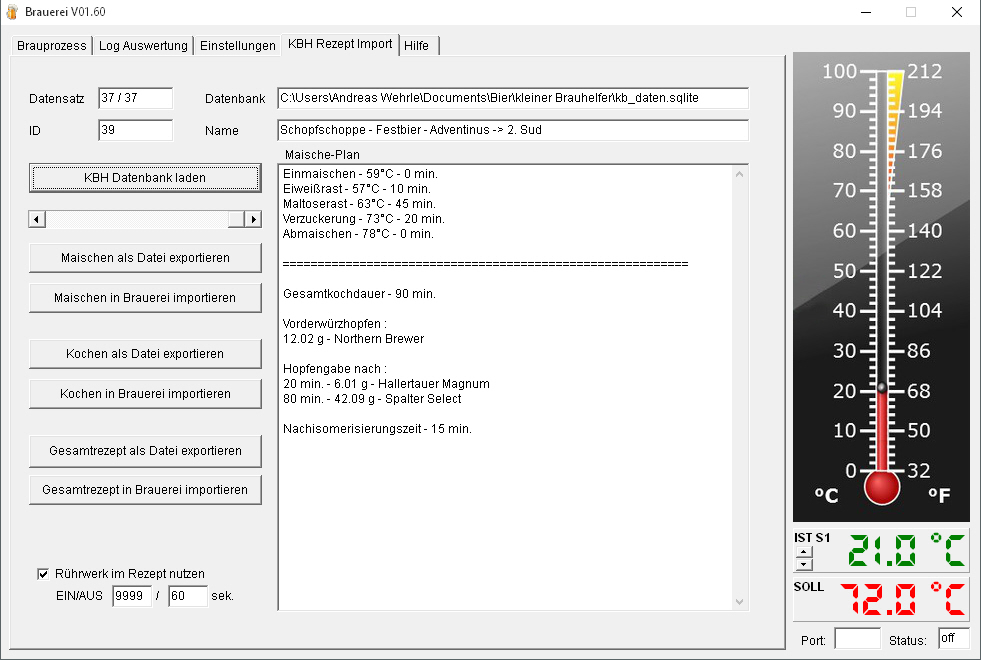Switch to the Log Auswertung tab
Screen dimensions: 981x660
coord(144,46)
